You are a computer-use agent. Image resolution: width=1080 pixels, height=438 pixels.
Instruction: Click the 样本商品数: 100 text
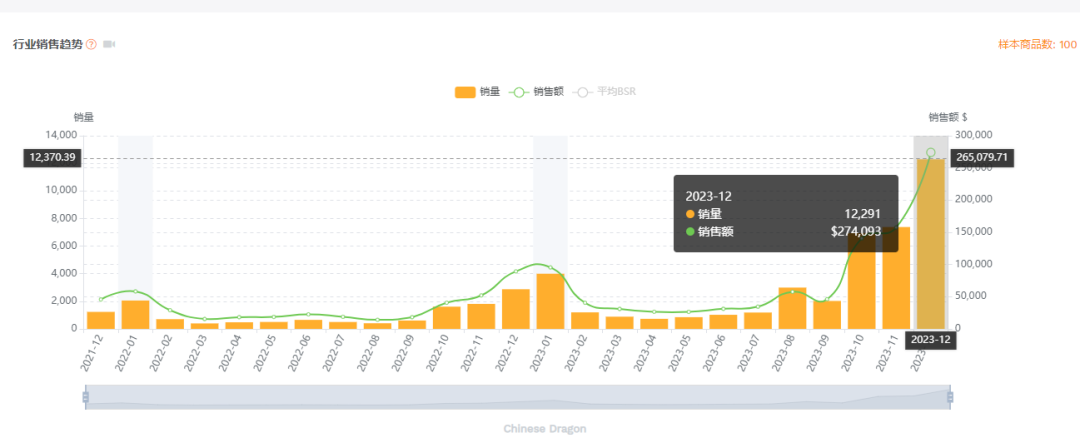tap(1037, 45)
